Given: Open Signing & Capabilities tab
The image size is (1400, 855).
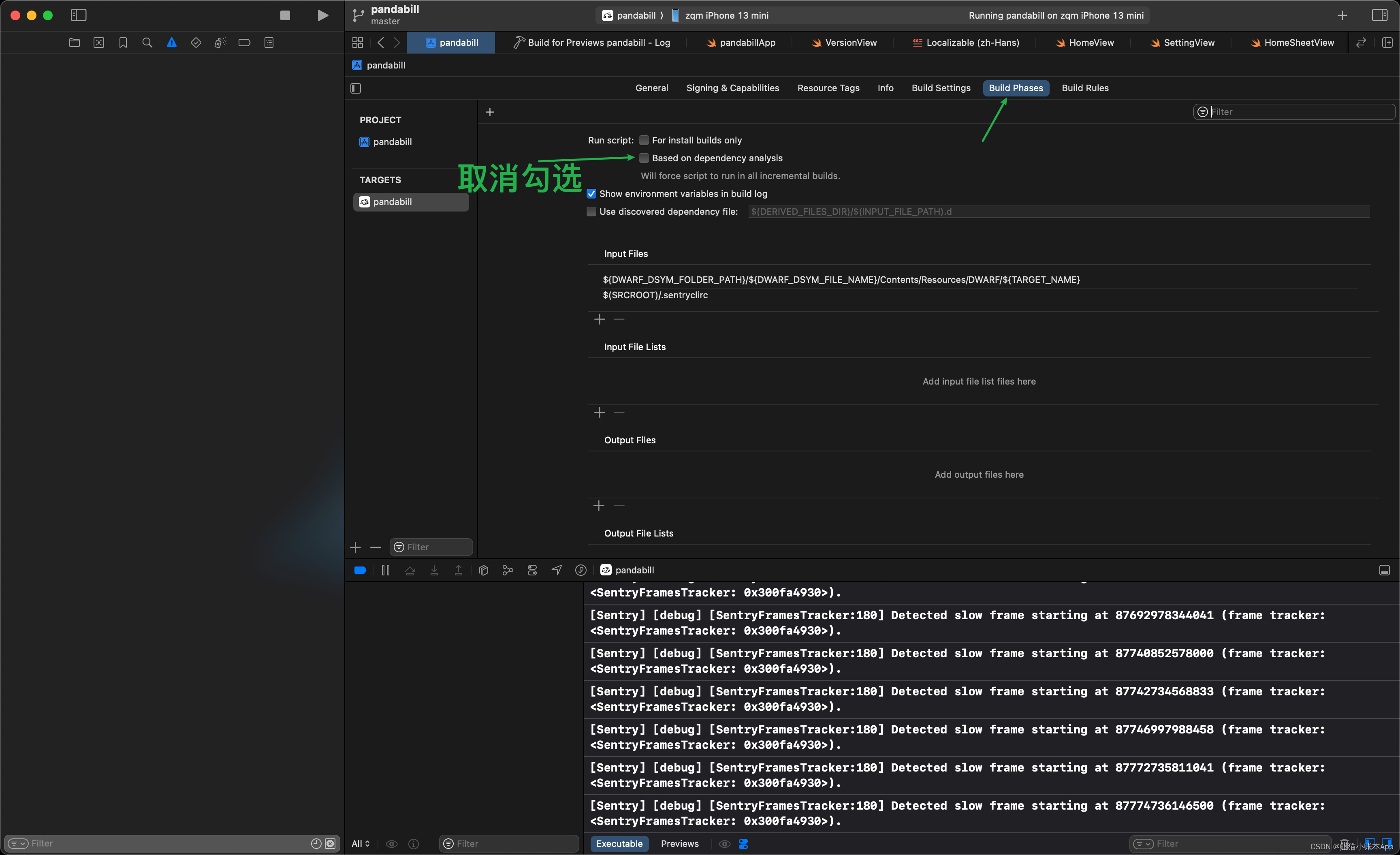Looking at the screenshot, I should [732, 88].
